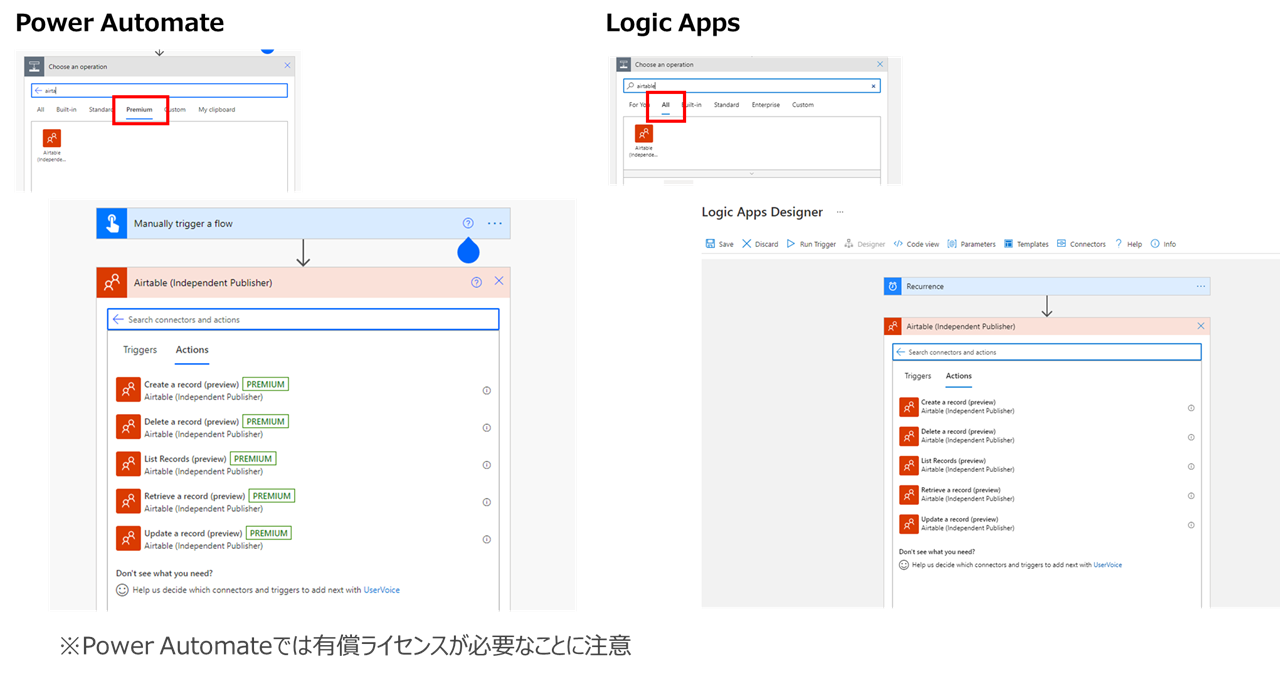Image resolution: width=1280 pixels, height=674 pixels.
Task: Open Connectors in Logic Apps toolbar
Action: [1081, 244]
